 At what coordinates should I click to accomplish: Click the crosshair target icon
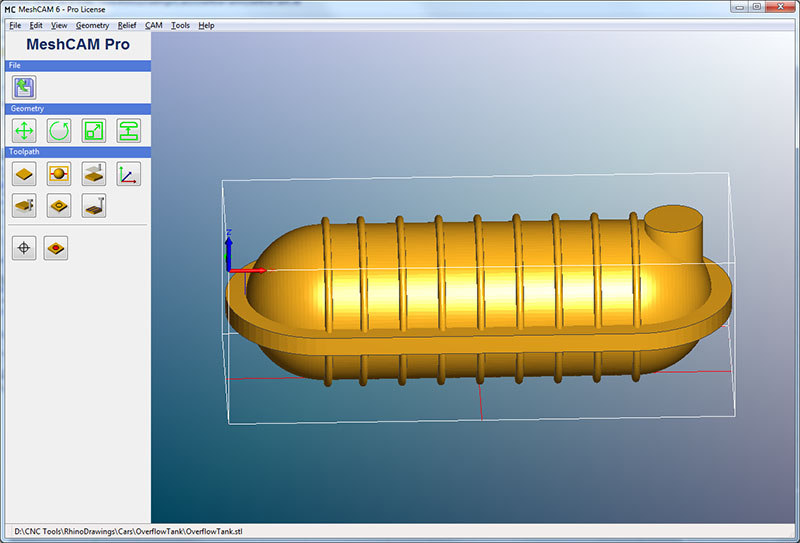click(24, 248)
